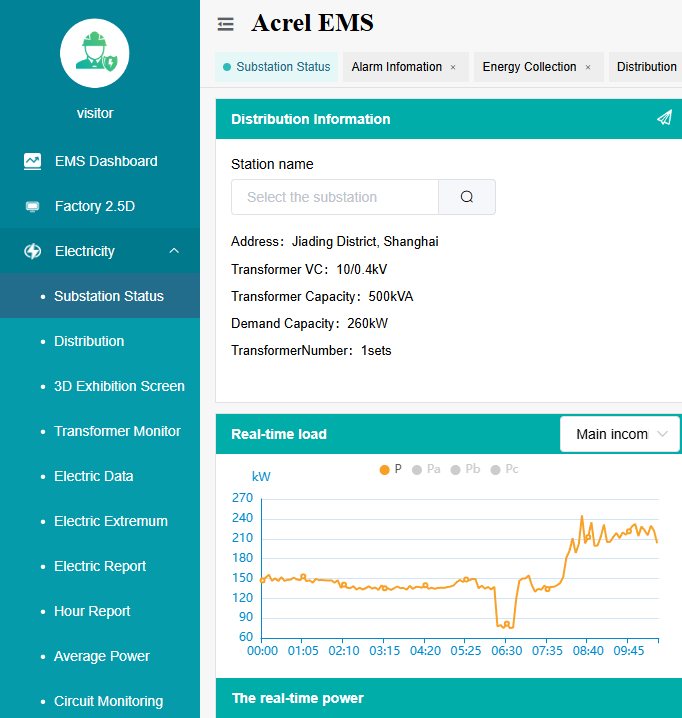The width and height of the screenshot is (682, 718).
Task: Open 3D Exhibition Screen page
Action: point(100,386)
